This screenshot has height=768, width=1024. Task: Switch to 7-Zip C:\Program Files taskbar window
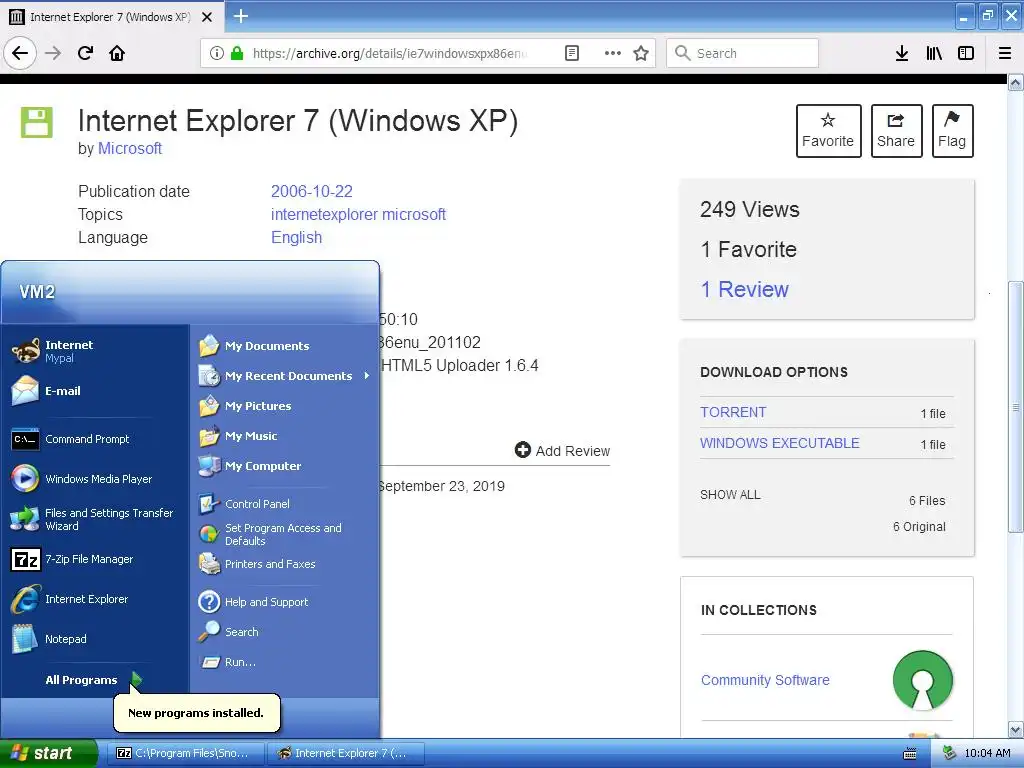[183, 753]
